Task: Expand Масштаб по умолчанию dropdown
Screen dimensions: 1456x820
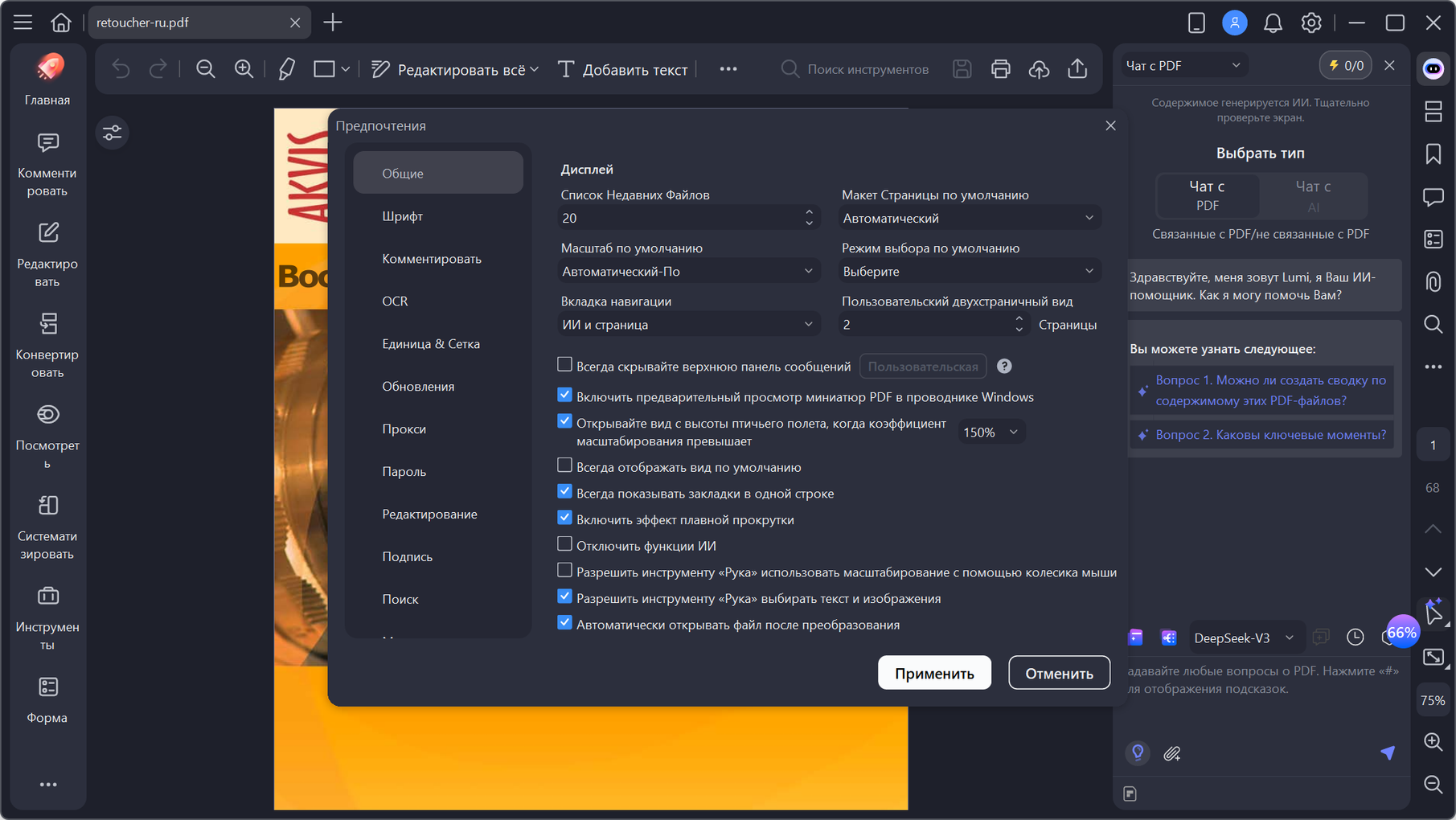Action: pos(688,272)
